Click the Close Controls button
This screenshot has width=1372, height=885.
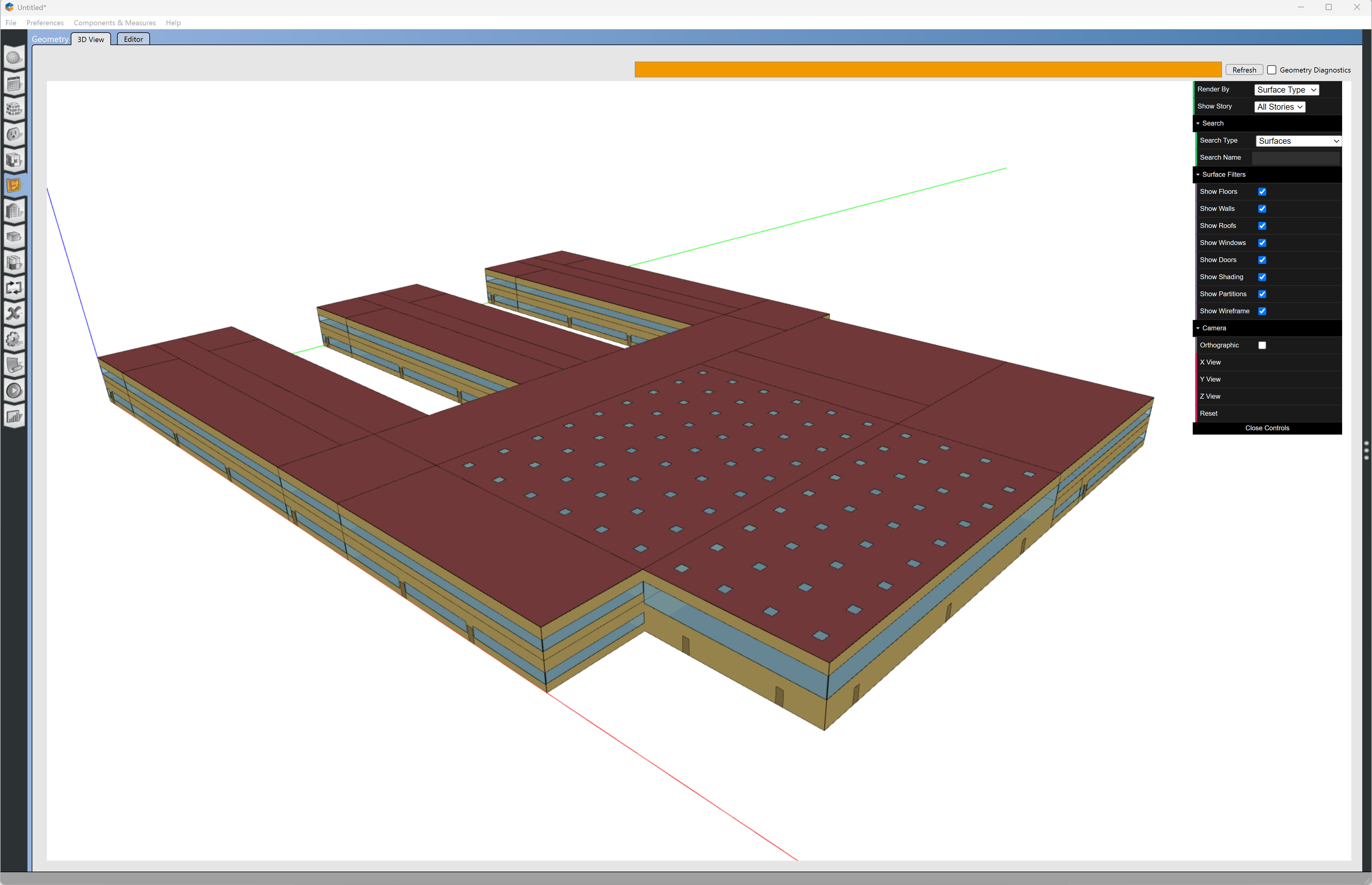point(1266,428)
